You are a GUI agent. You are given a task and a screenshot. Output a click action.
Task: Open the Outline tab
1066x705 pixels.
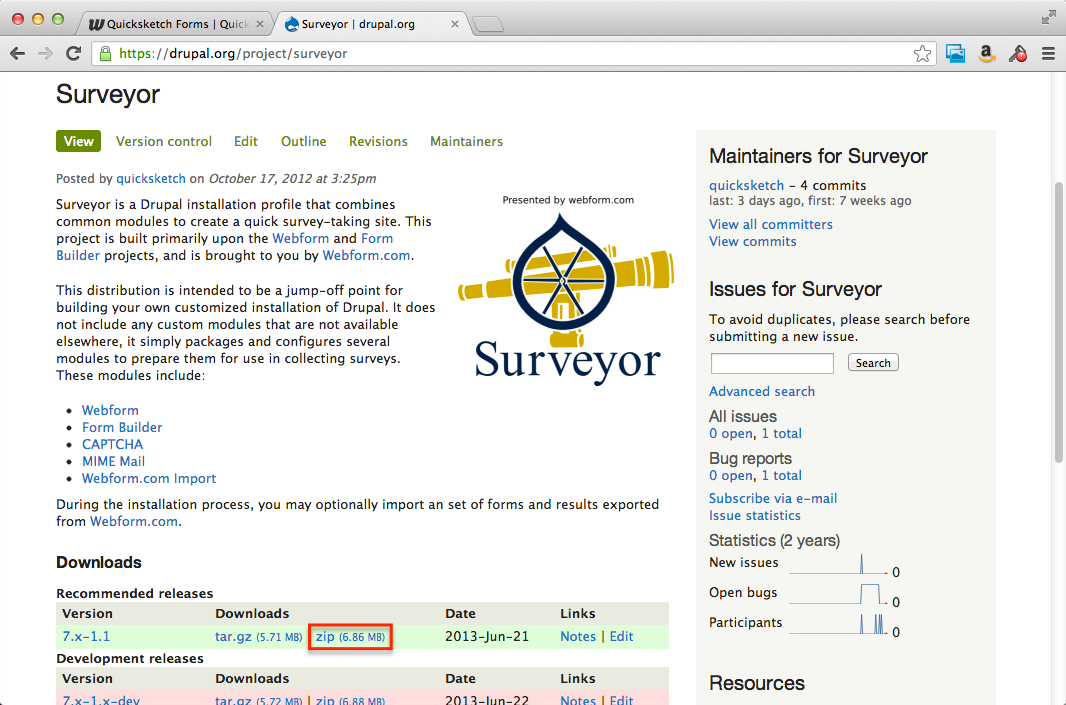(304, 141)
